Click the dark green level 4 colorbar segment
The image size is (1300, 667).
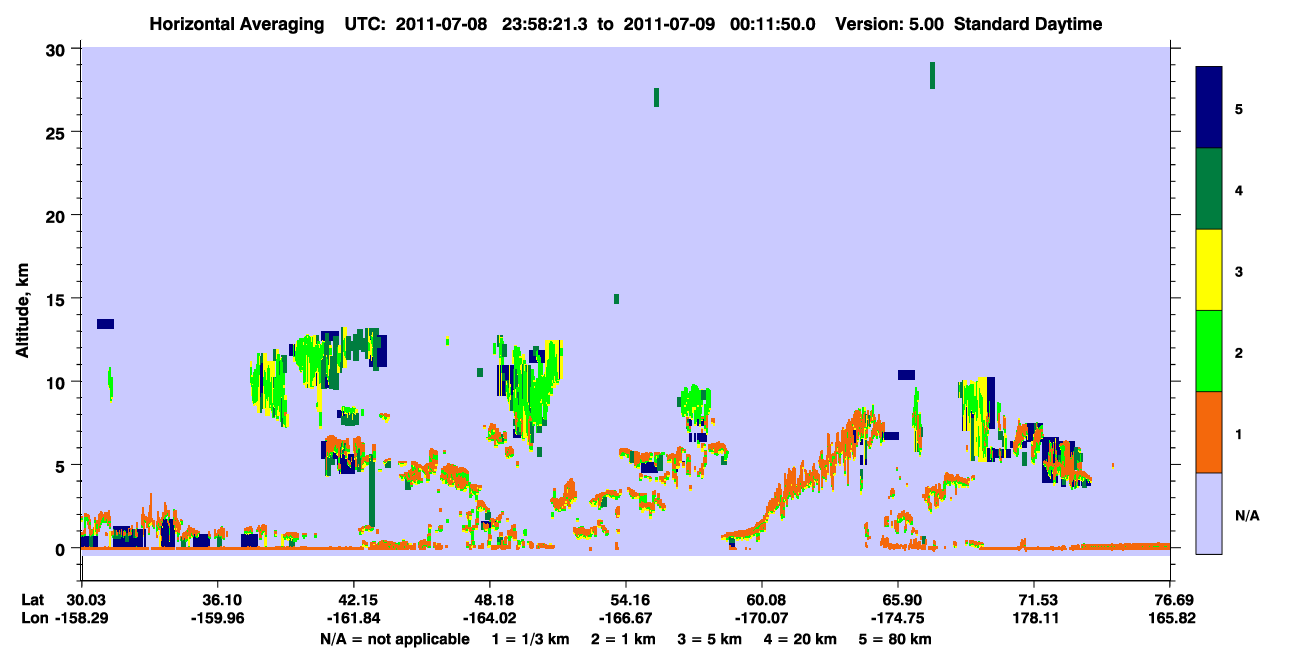1209,189
